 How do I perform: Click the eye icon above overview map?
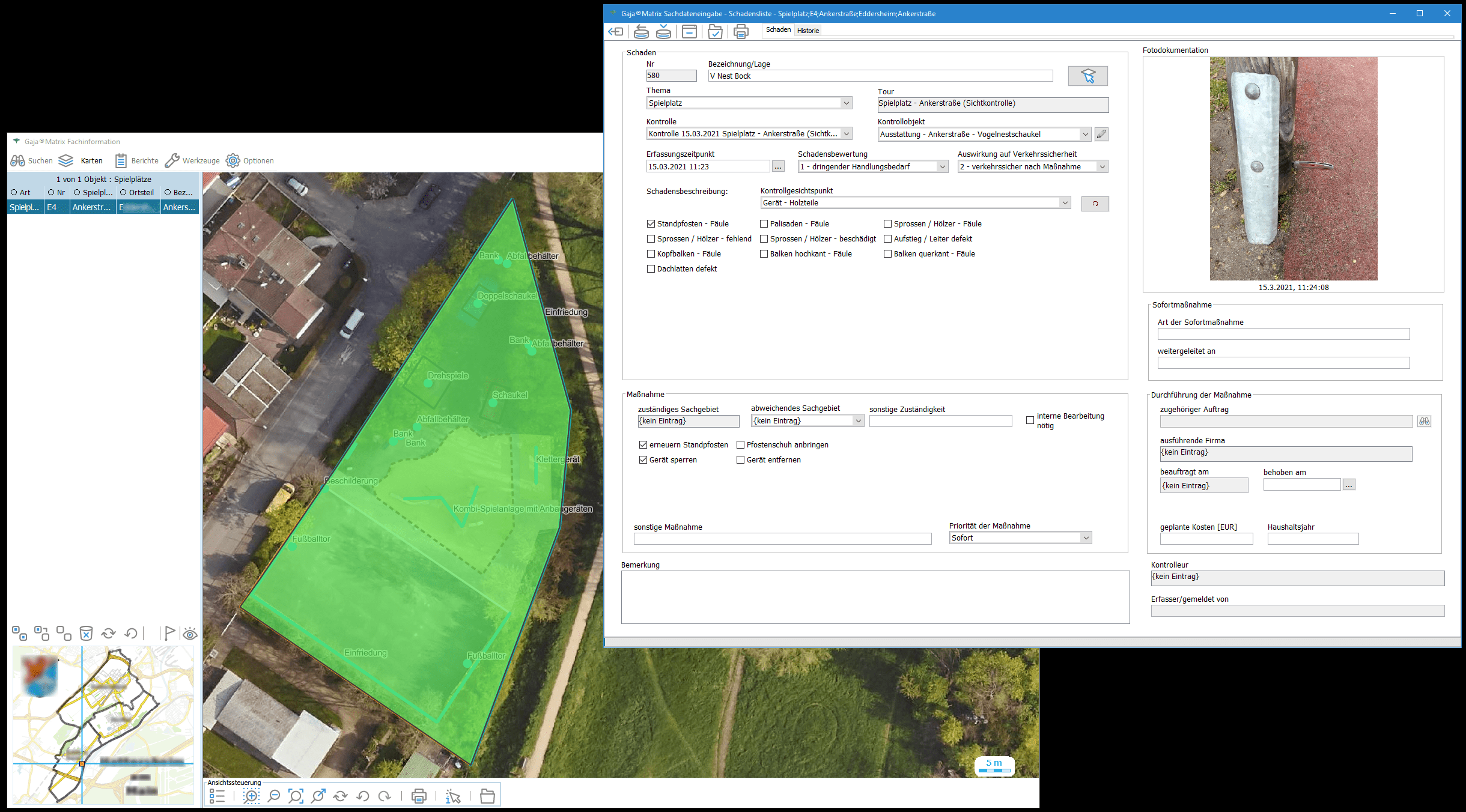point(190,634)
